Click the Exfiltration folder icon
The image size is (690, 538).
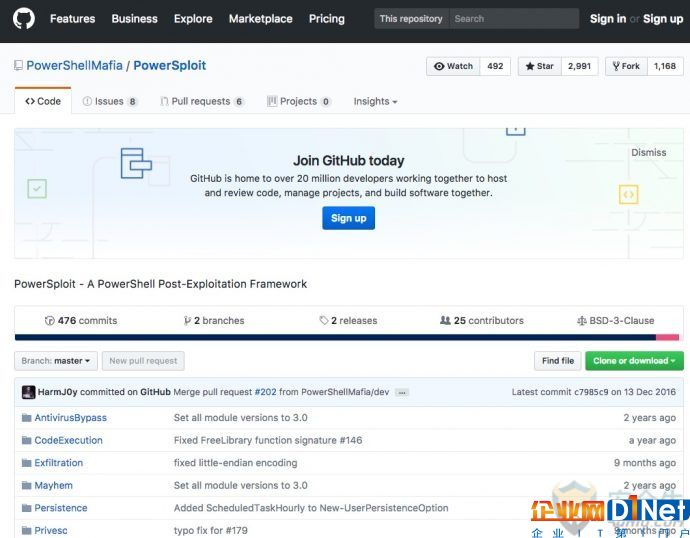click(27, 463)
